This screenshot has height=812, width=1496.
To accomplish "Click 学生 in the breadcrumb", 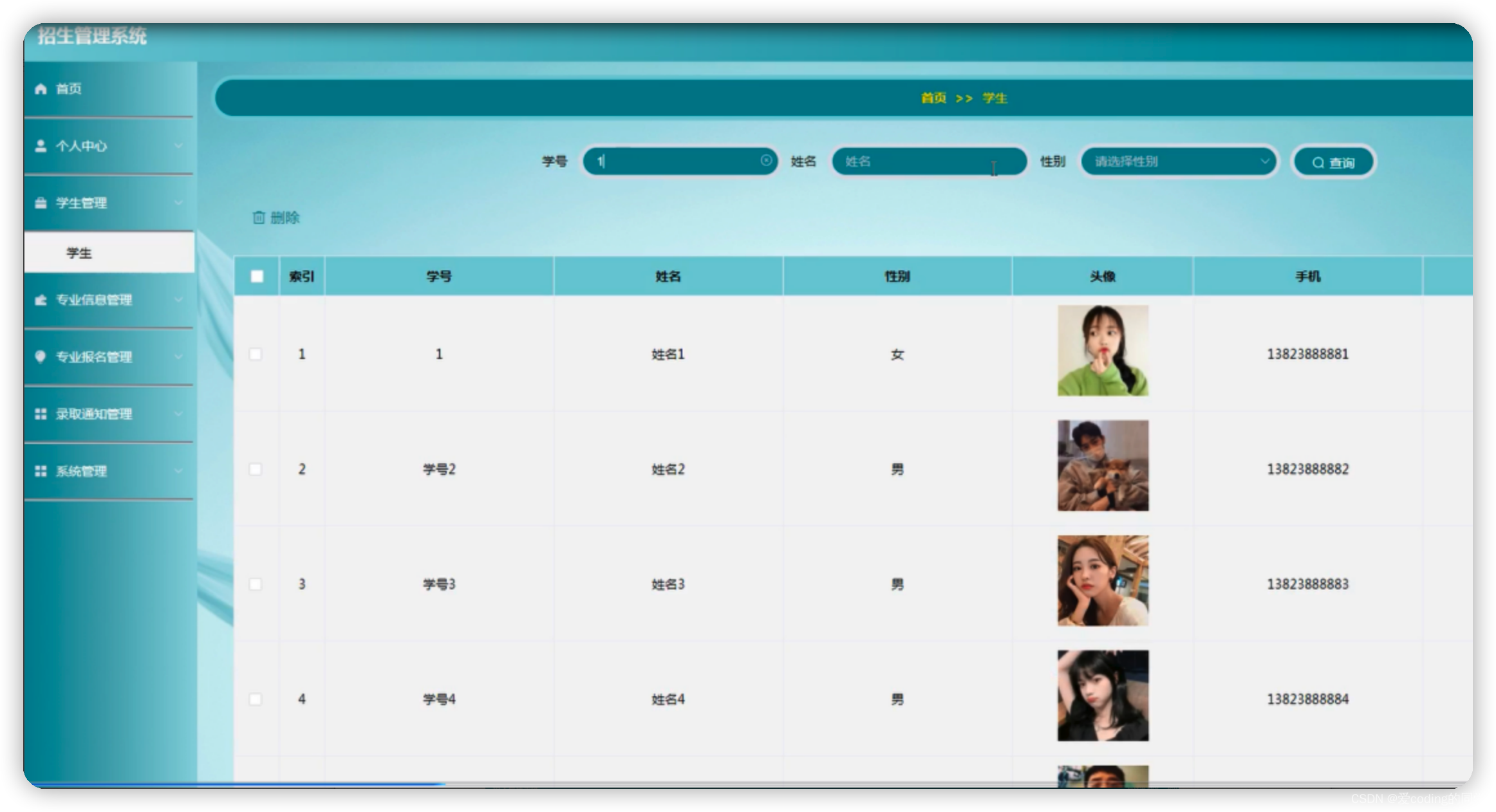I will point(995,98).
